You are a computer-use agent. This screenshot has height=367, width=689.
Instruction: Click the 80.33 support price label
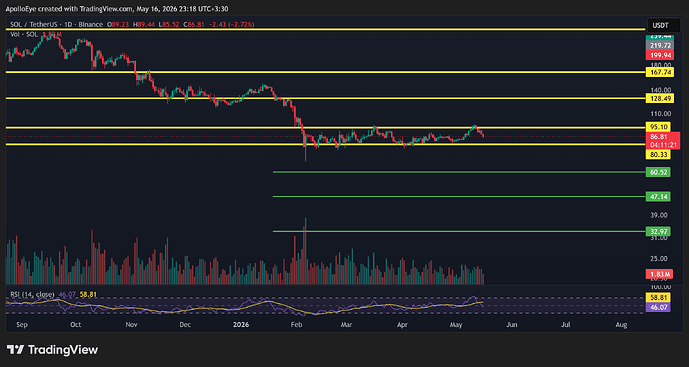coord(658,154)
